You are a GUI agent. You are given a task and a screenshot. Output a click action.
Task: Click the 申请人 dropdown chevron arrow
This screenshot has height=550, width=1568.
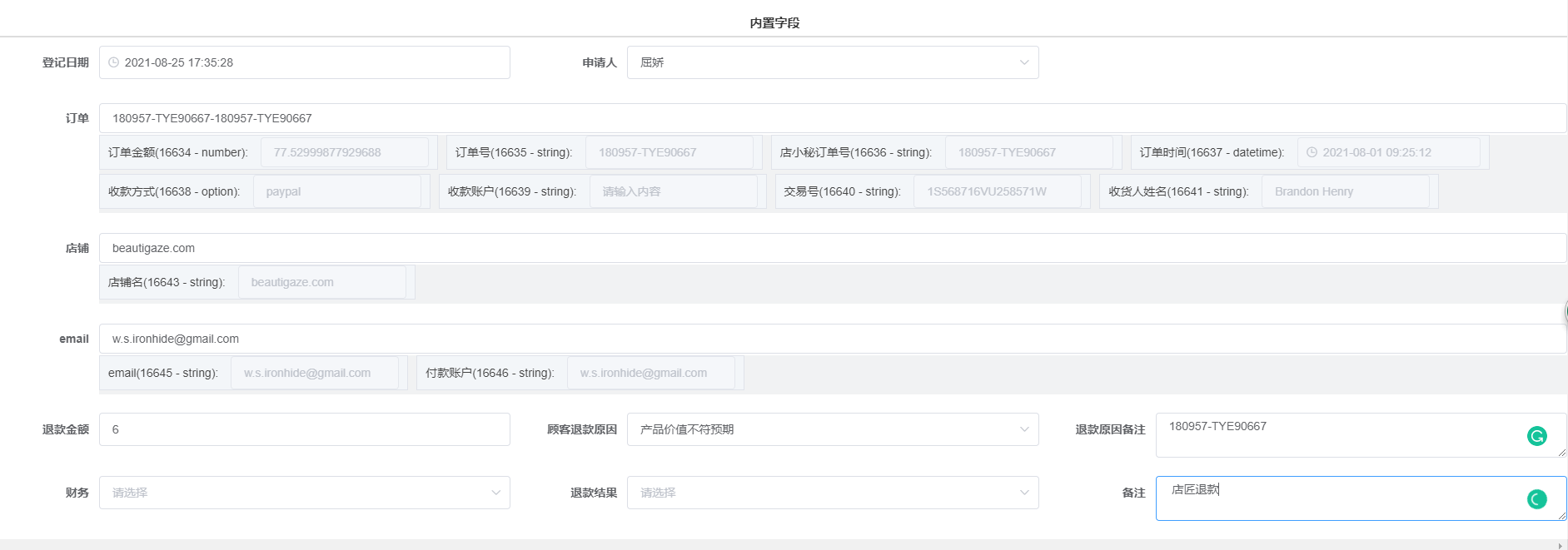(x=1023, y=62)
